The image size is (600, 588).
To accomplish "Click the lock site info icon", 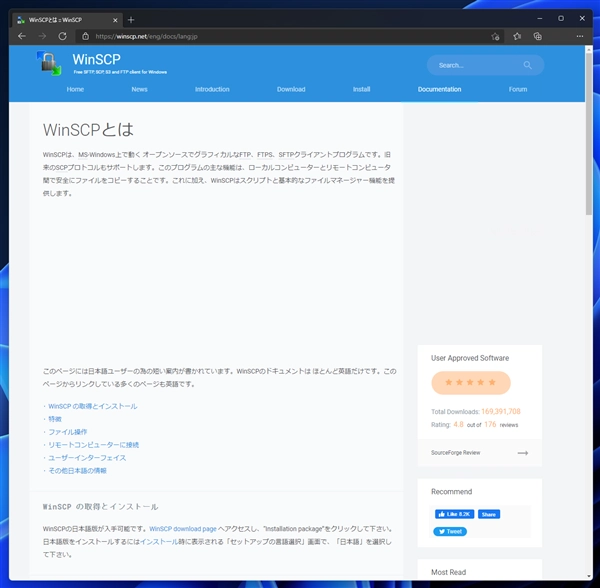I will click(x=86, y=36).
